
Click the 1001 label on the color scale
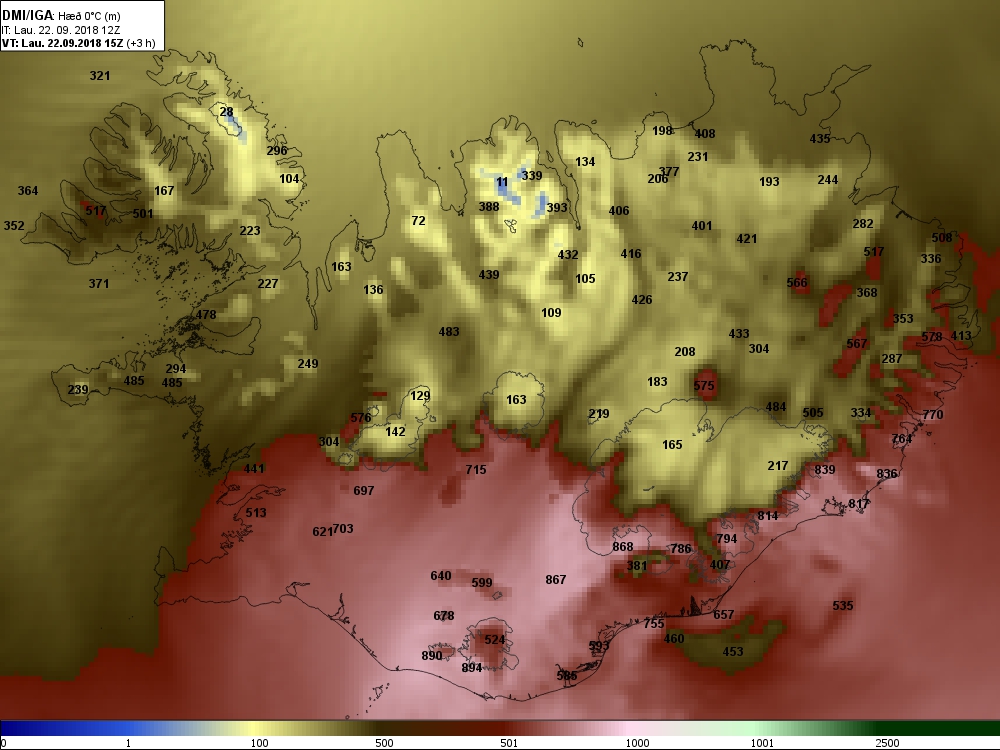pyautogui.click(x=762, y=743)
